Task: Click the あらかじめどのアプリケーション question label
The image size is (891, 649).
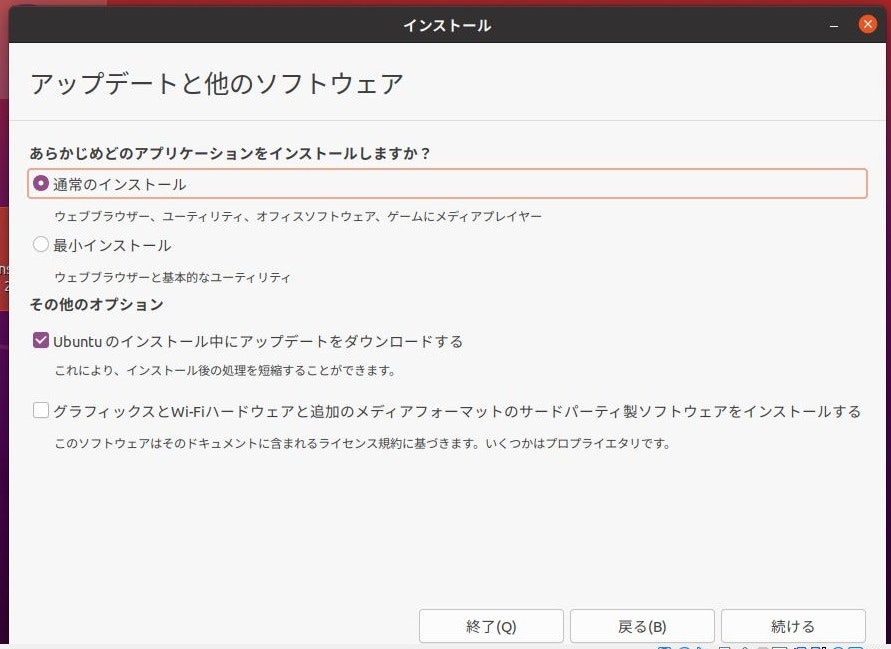Action: 230,153
